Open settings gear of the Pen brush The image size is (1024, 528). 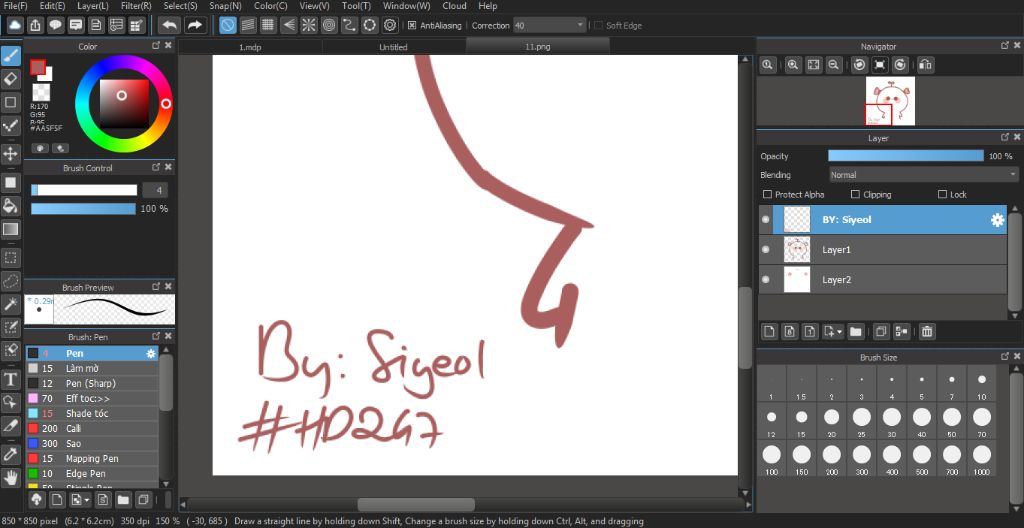pos(151,354)
